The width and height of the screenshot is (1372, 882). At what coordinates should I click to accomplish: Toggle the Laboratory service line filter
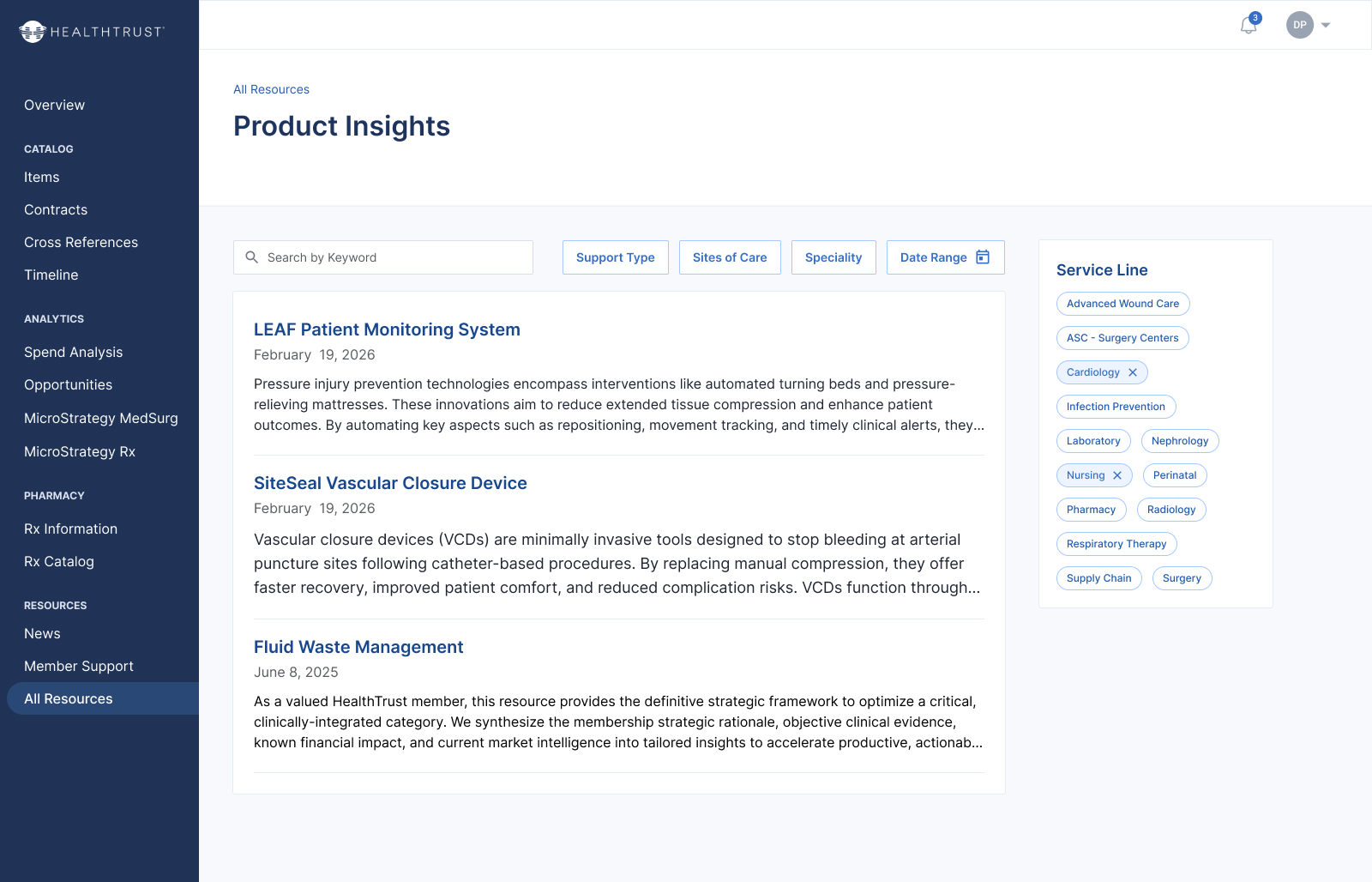pyautogui.click(x=1093, y=440)
